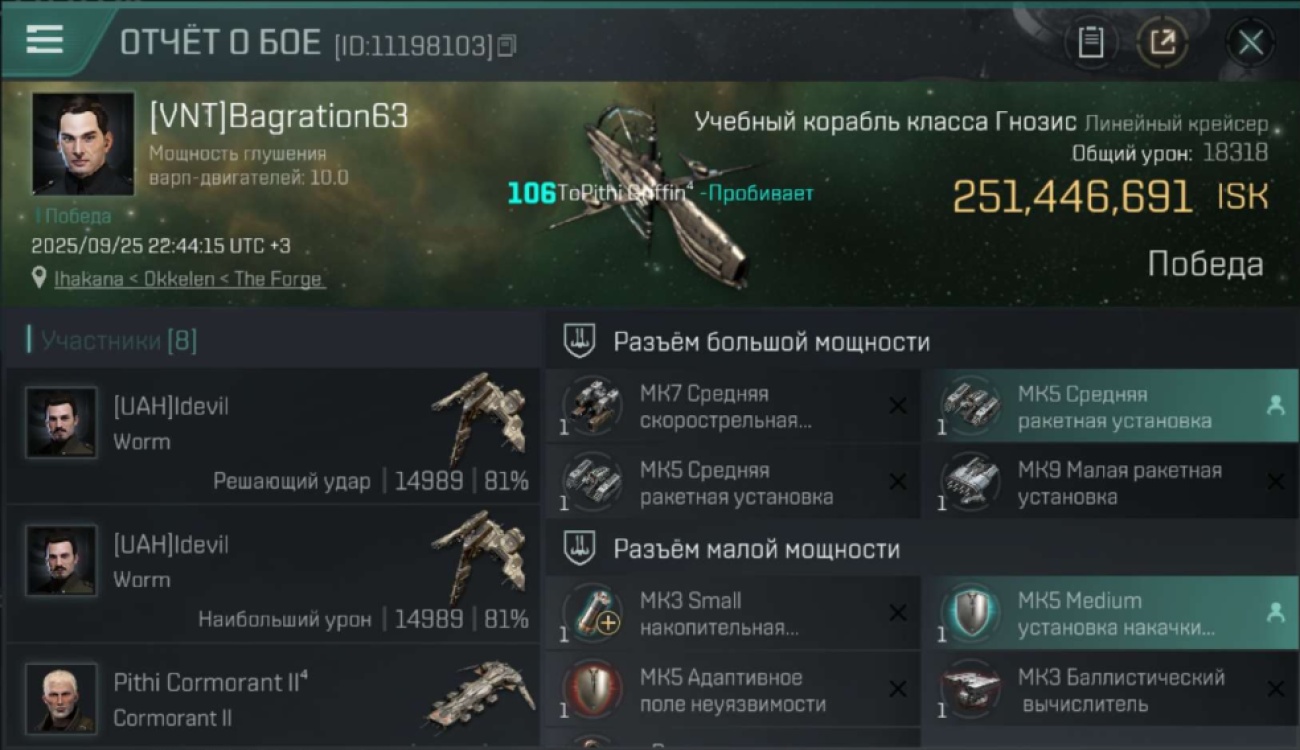Viewport: 1300px width, 750px height.
Task: Select МК3 Small накопительная module
Action: [x=733, y=614]
